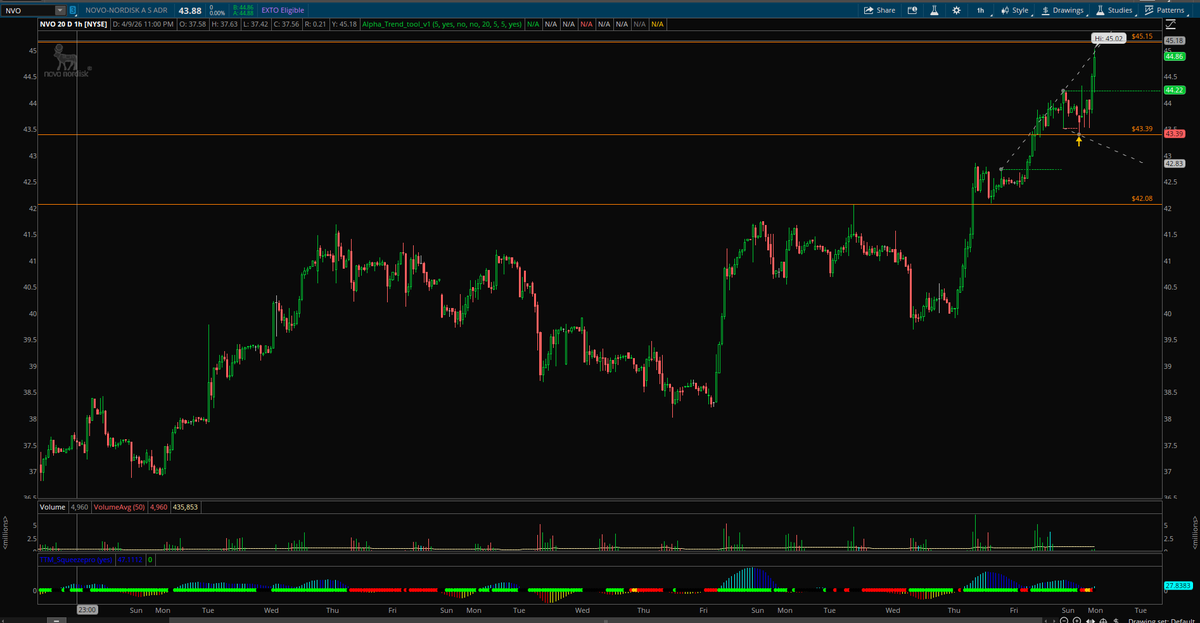
Task: Click the Share arrow icon
Action: (868, 10)
